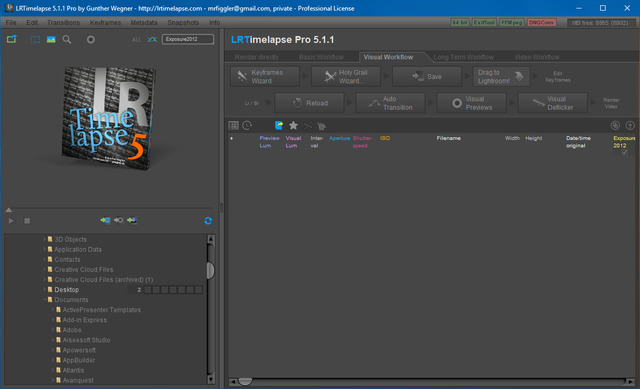Viewport: 640px width, 389px height.
Task: Switch to the Video Workflow tab
Action: click(537, 57)
